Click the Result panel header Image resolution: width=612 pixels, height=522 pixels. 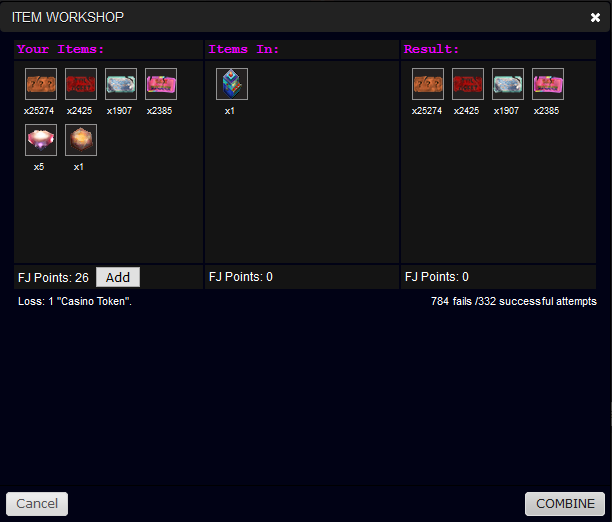[x=431, y=49]
